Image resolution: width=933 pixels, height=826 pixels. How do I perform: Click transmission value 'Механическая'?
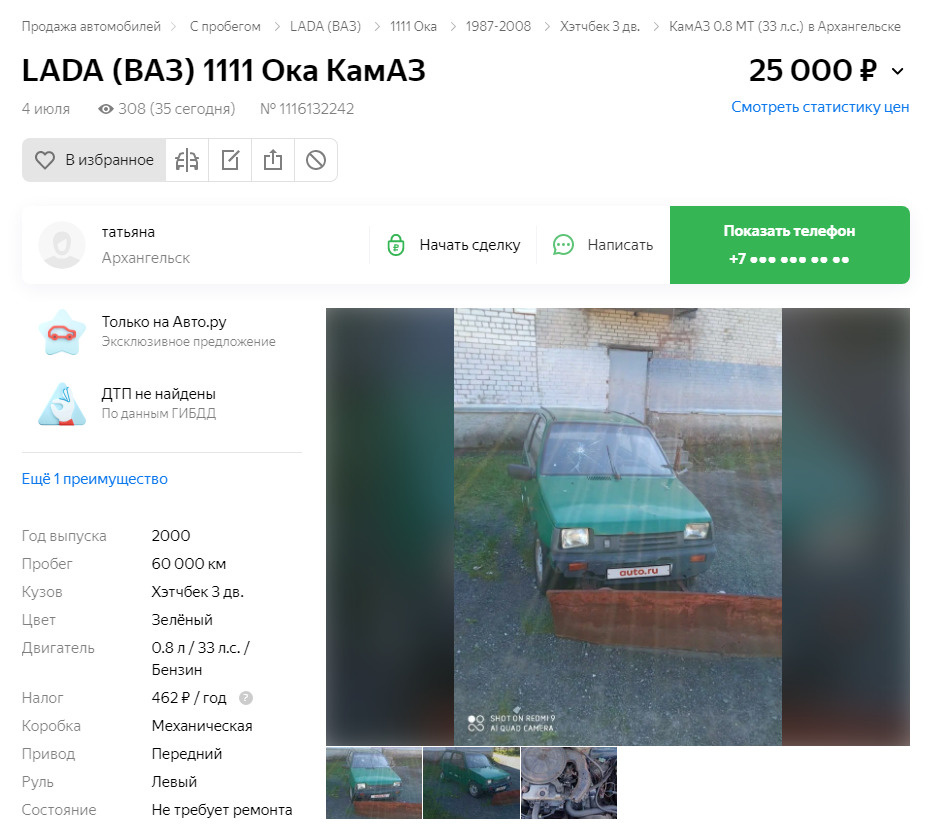202,725
